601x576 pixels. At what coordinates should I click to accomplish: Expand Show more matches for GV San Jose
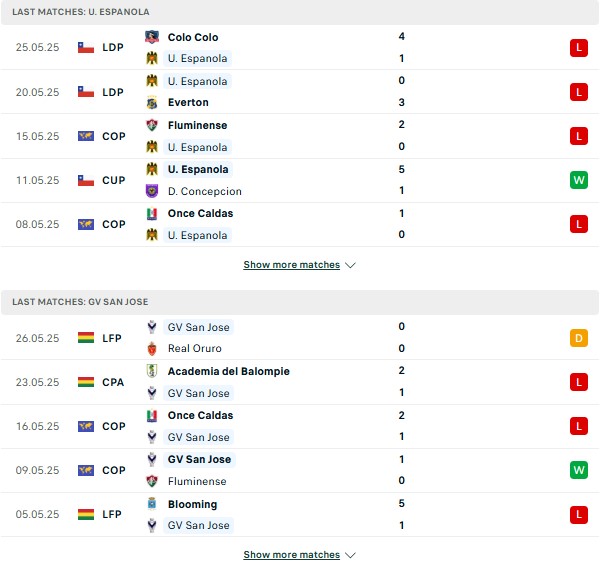click(292, 555)
